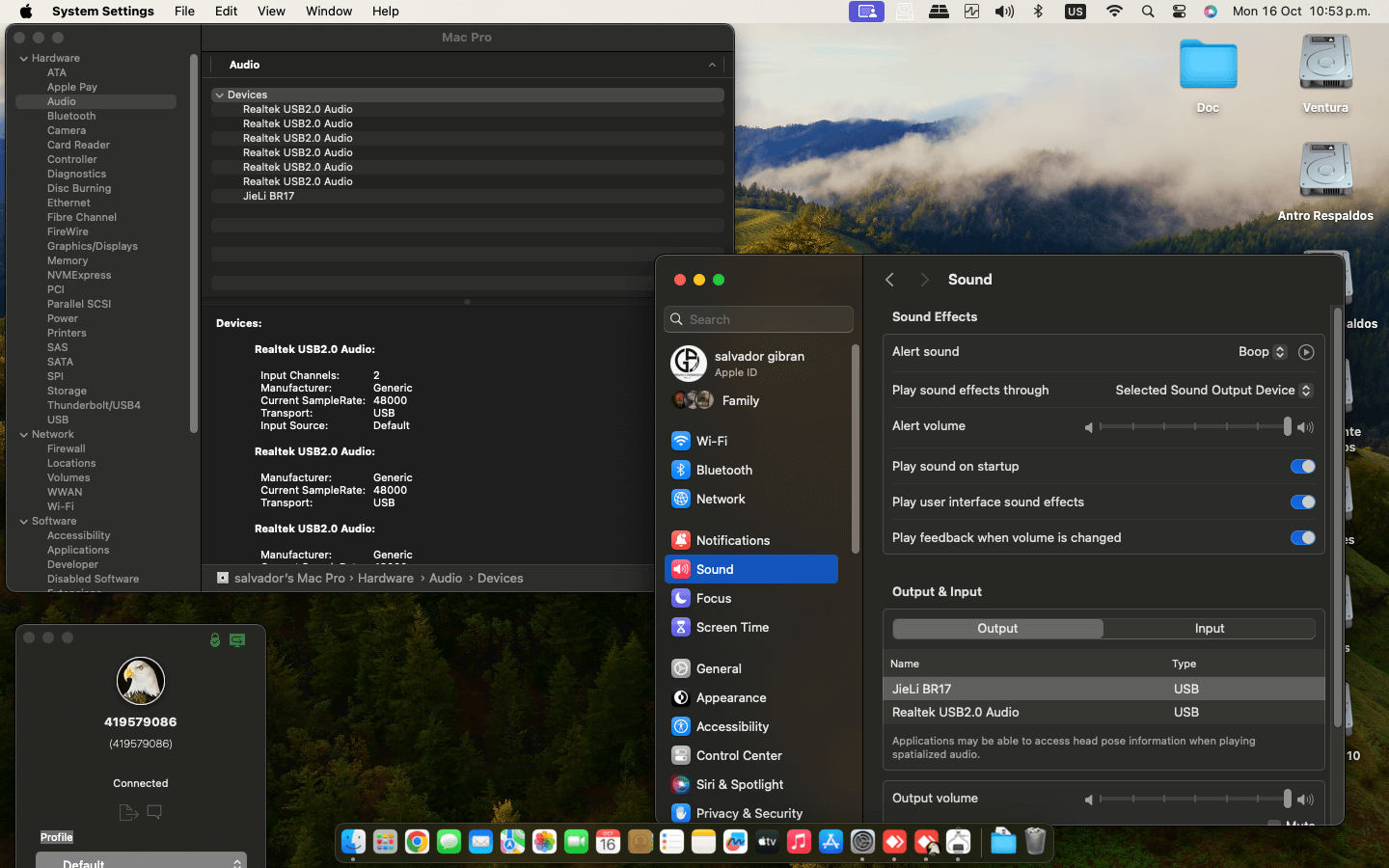The width and height of the screenshot is (1389, 868).
Task: Switch to the Input tab
Action: pyautogui.click(x=1209, y=629)
